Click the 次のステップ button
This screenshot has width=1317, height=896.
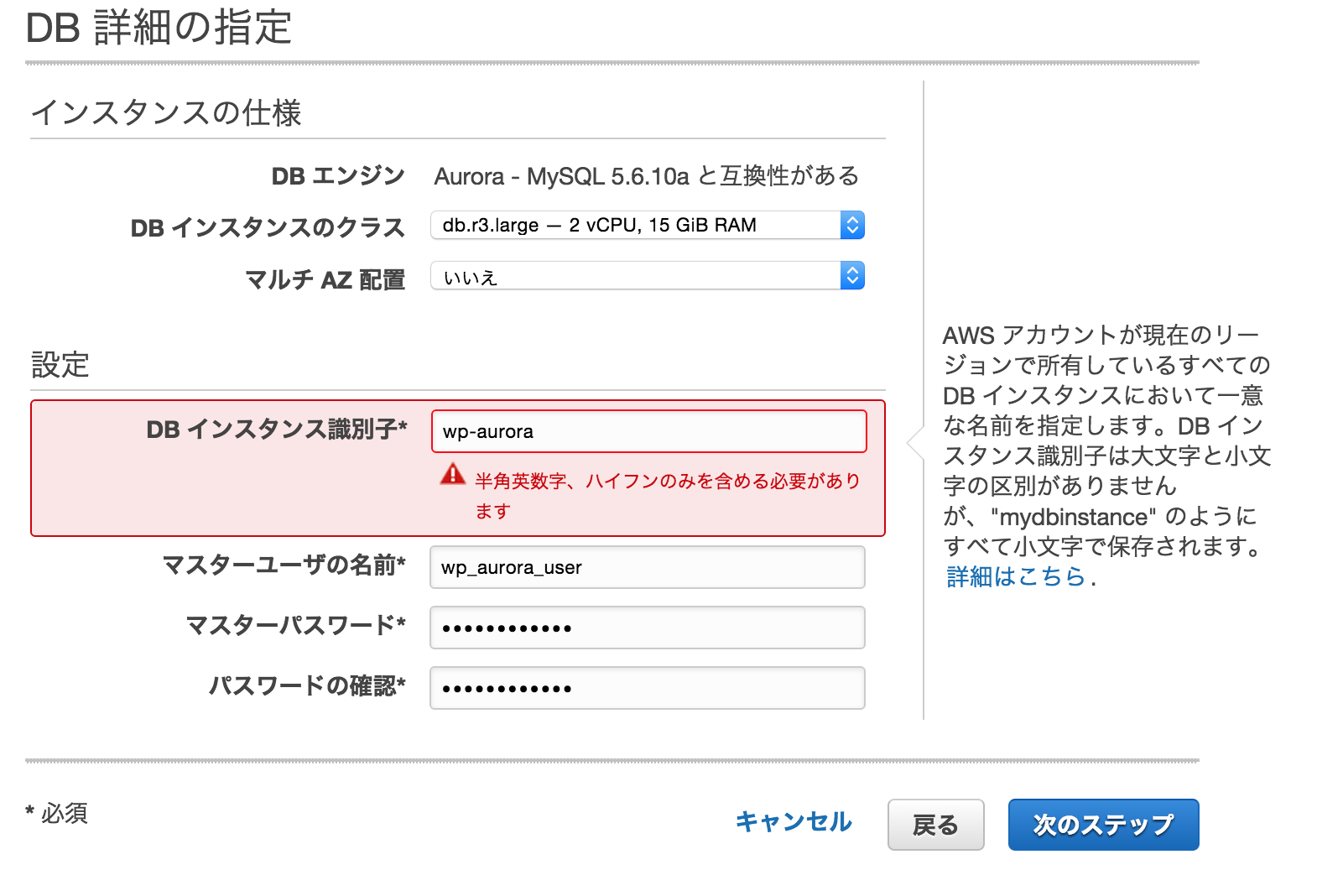click(1103, 825)
